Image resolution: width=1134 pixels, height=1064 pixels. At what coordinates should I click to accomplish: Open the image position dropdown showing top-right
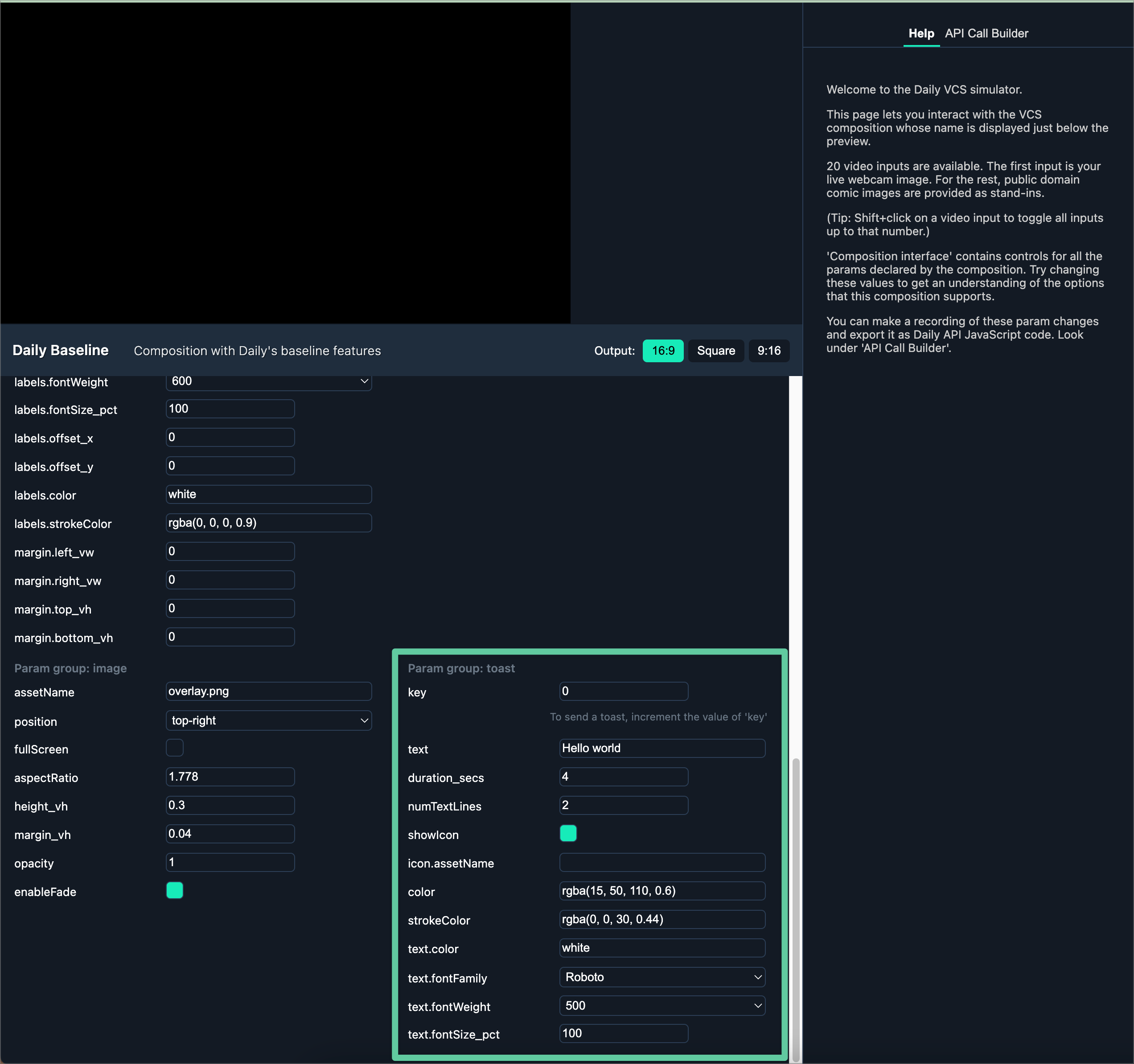(x=269, y=720)
